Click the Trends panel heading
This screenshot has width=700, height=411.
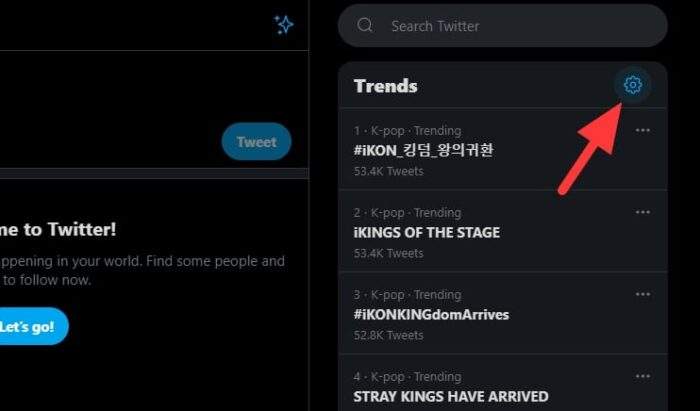click(x=385, y=86)
